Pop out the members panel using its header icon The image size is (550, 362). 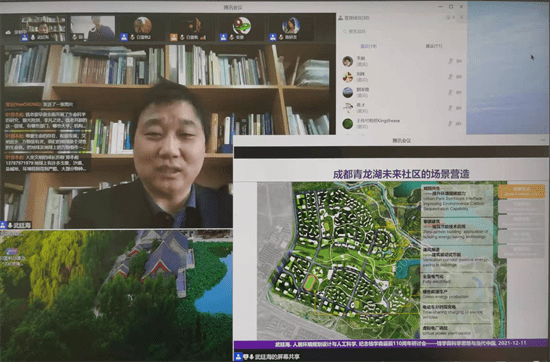click(448, 17)
